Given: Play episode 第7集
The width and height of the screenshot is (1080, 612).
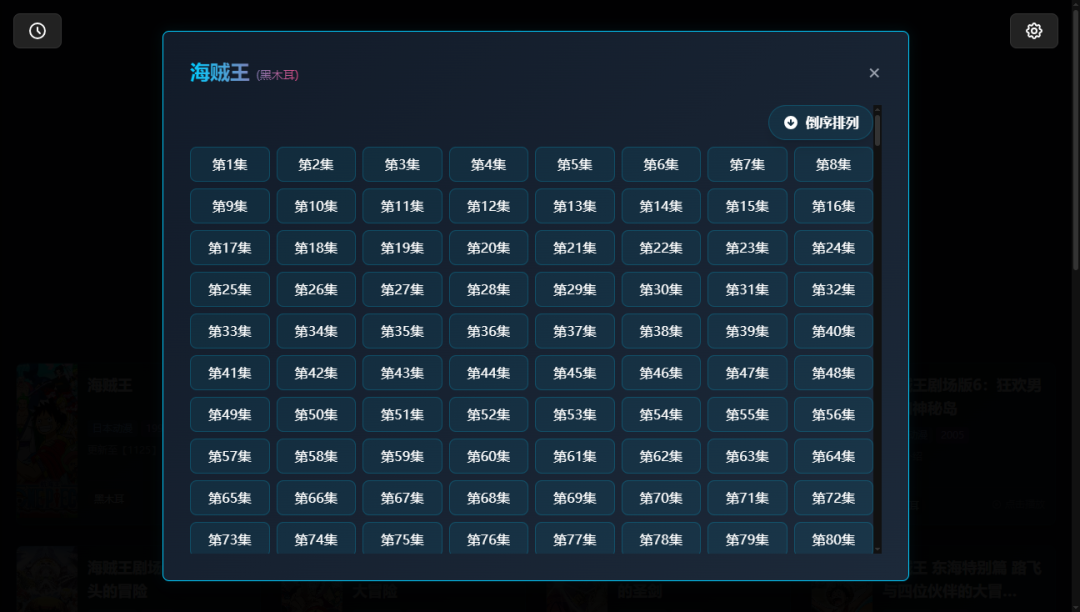Looking at the screenshot, I should 747,165.
